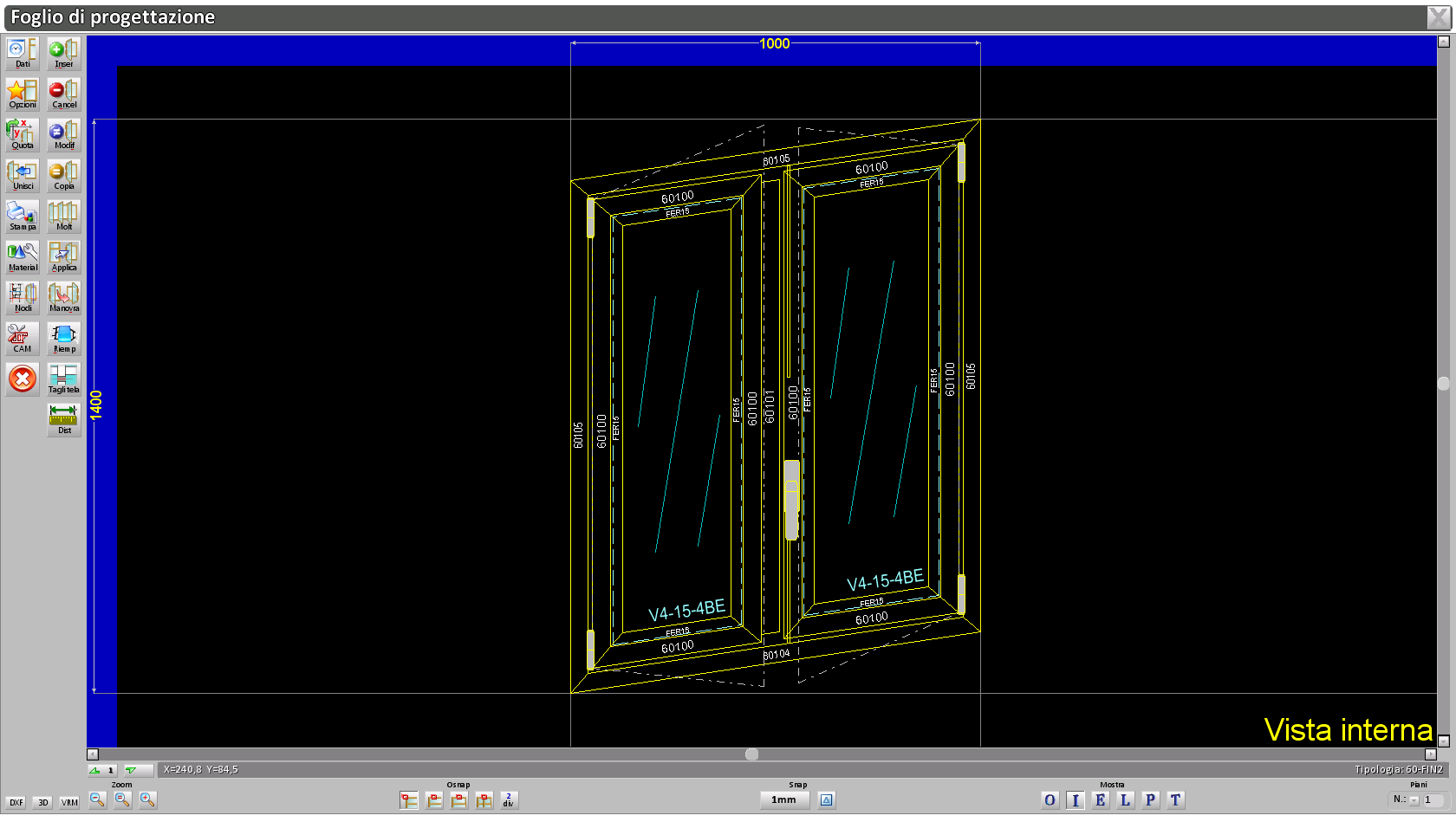Click horizontal scrollbar left arrow
Viewport: 1456px width, 822px height.
tap(93, 754)
